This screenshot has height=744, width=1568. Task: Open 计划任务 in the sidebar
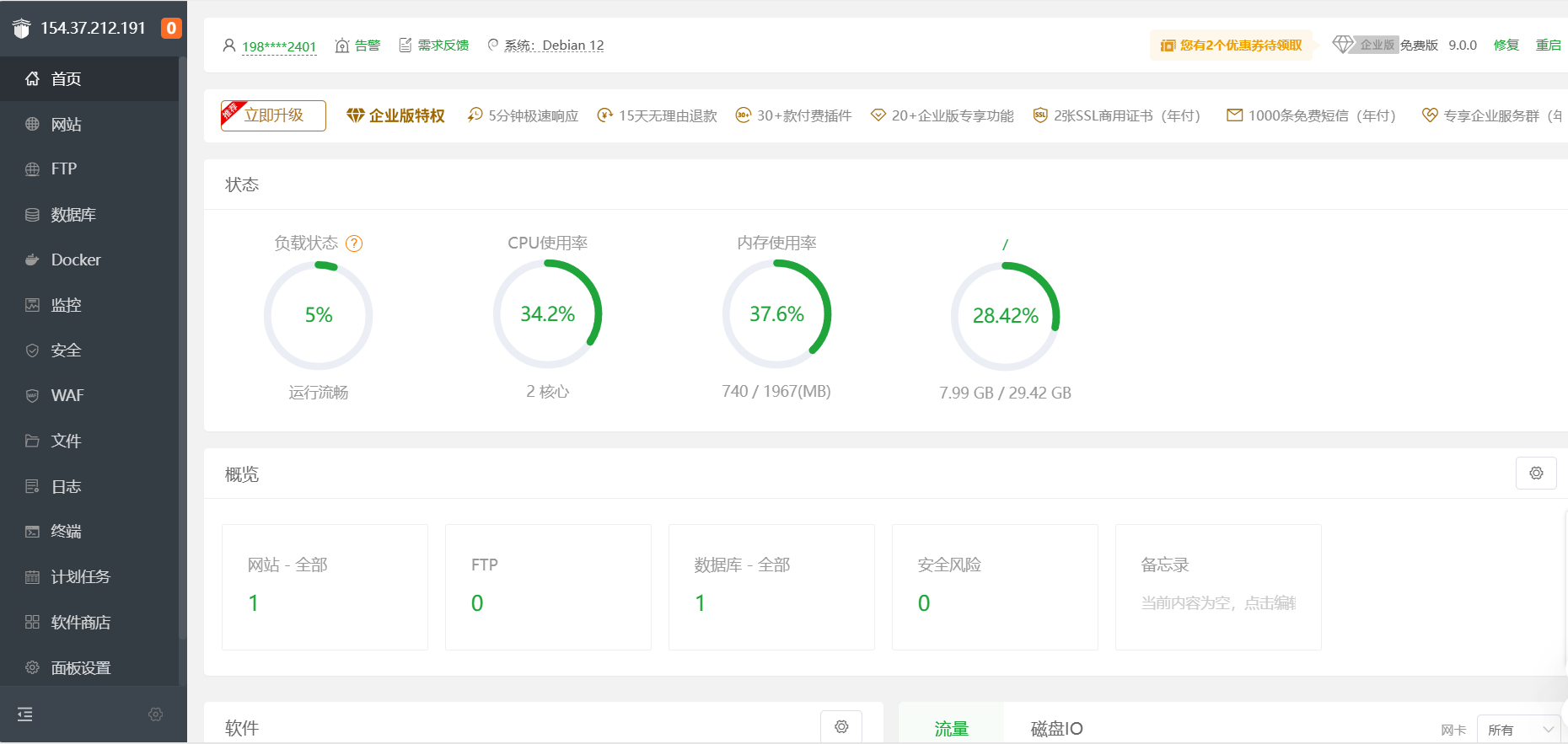pyautogui.click(x=89, y=577)
